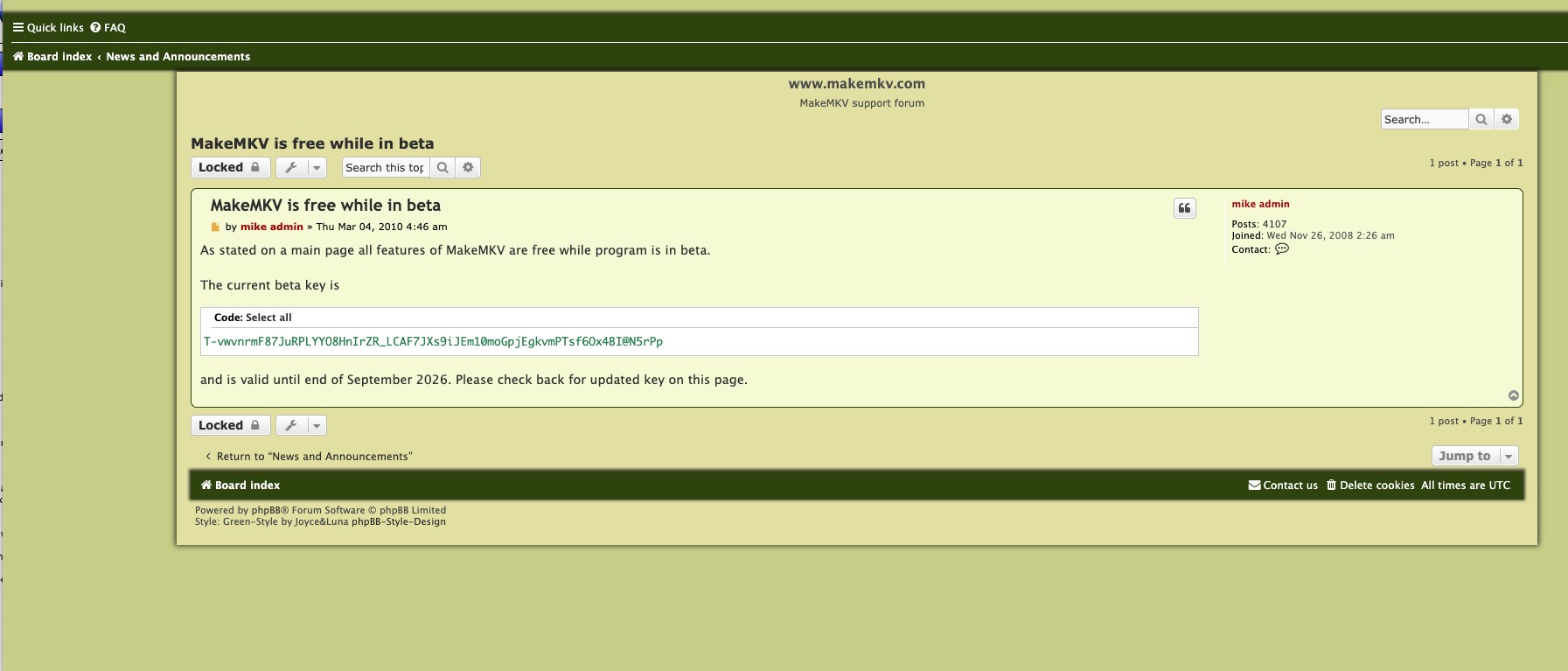Return to News and Announcements link
Image resolution: width=1568 pixels, height=671 pixels.
309,457
